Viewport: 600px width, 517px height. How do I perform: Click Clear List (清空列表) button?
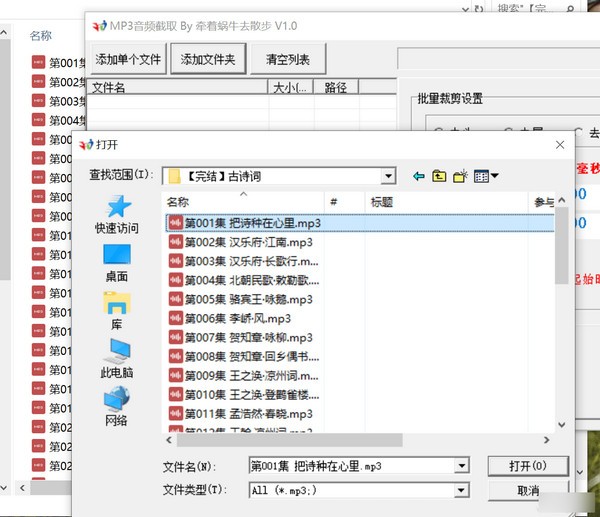coord(287,59)
